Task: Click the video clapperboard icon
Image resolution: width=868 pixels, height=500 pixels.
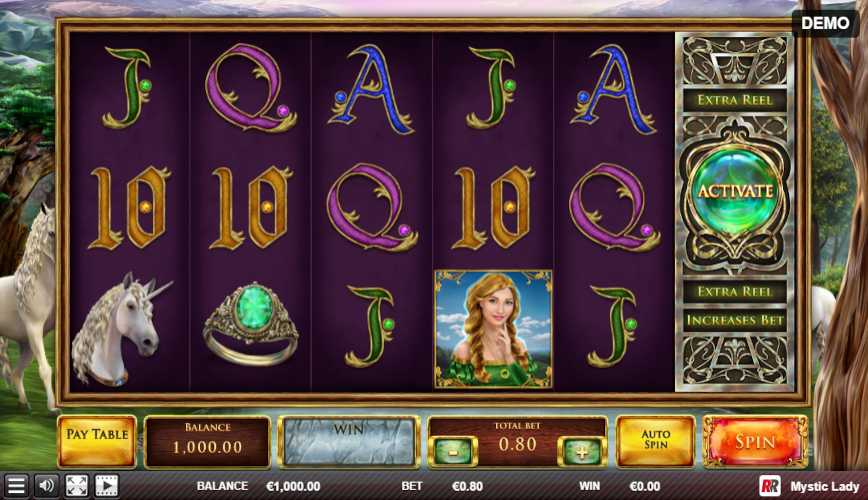Action: tap(107, 486)
